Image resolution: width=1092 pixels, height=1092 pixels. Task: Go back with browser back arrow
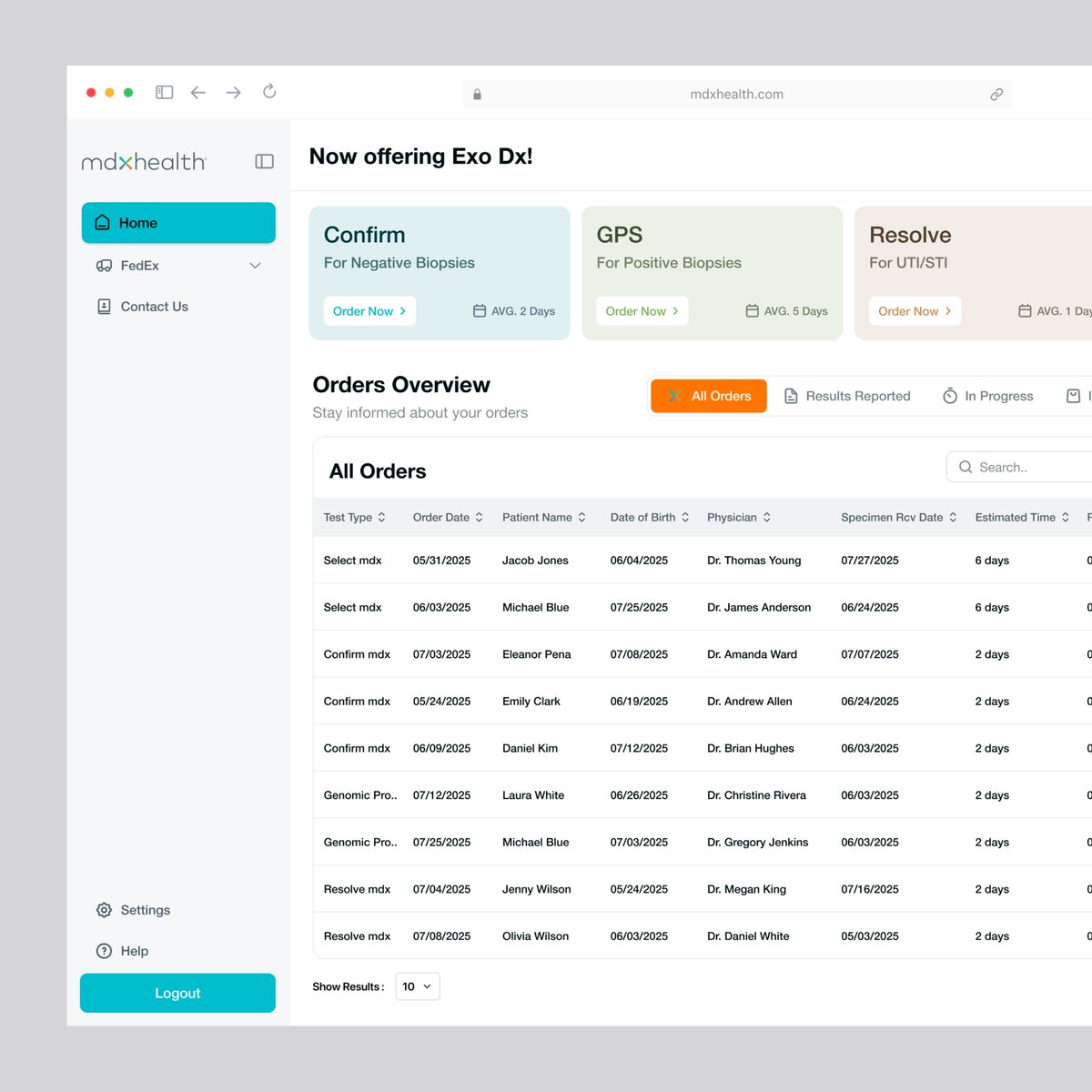(198, 93)
